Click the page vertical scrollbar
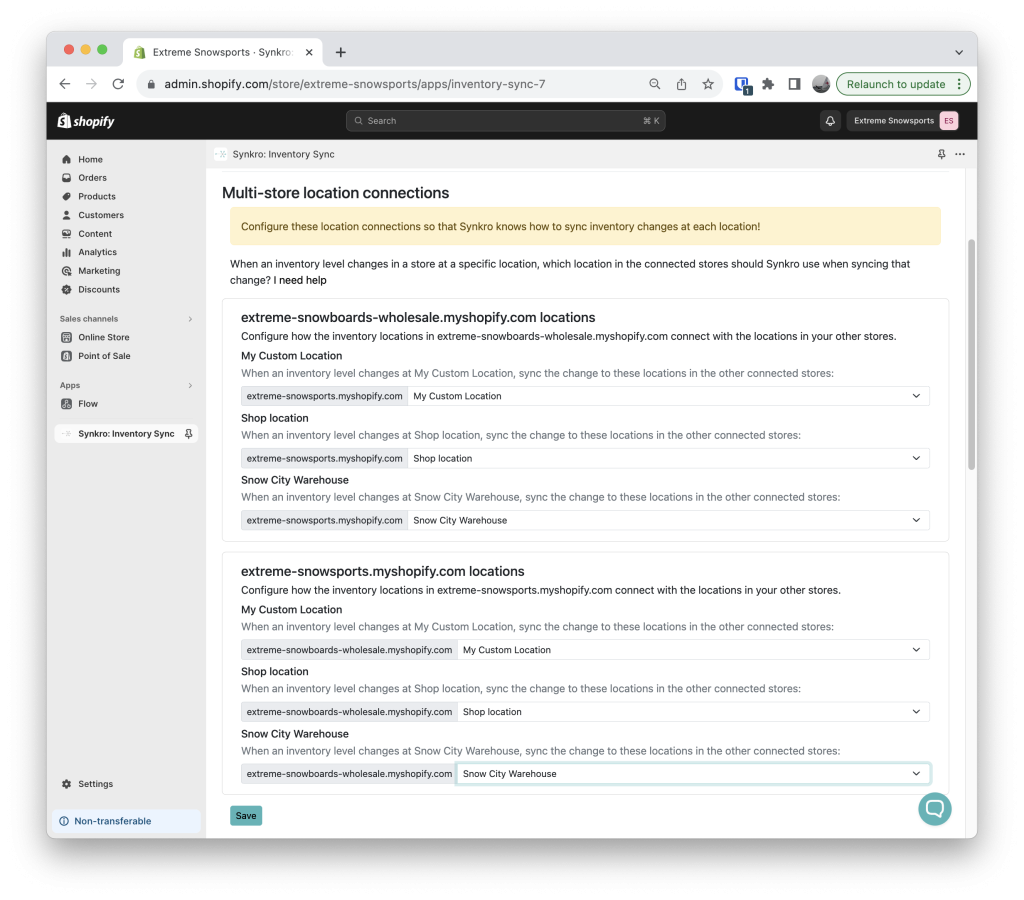Screen dimensions: 1024x900 coord(972,355)
